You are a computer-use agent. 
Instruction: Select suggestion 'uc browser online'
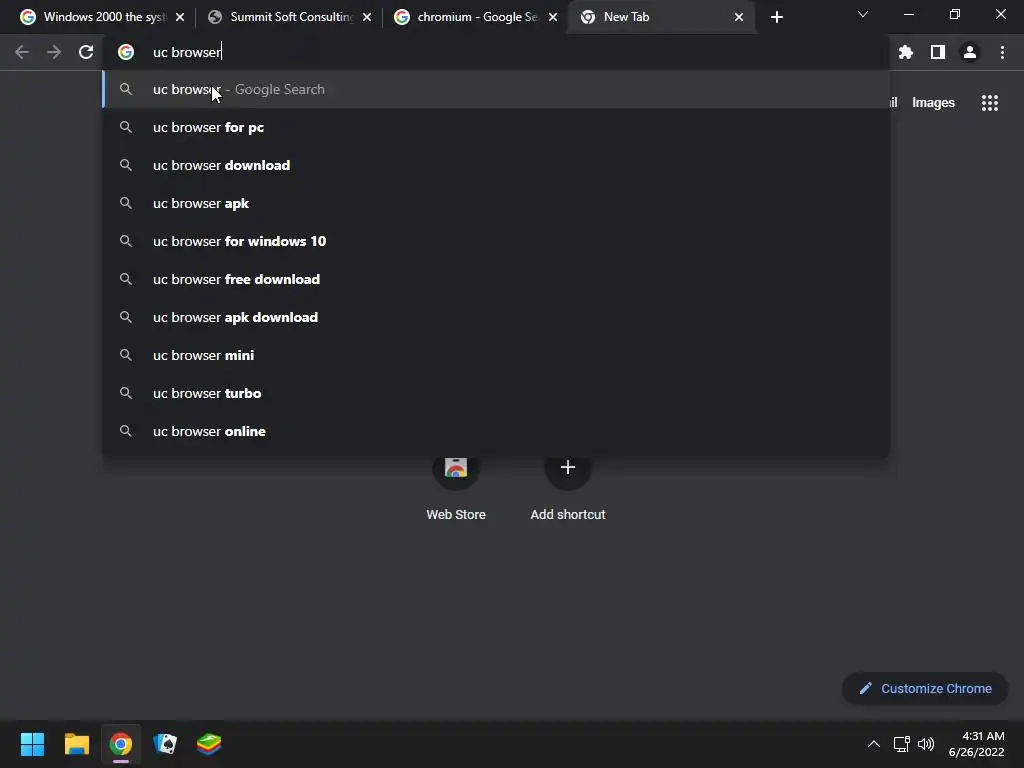[496, 431]
